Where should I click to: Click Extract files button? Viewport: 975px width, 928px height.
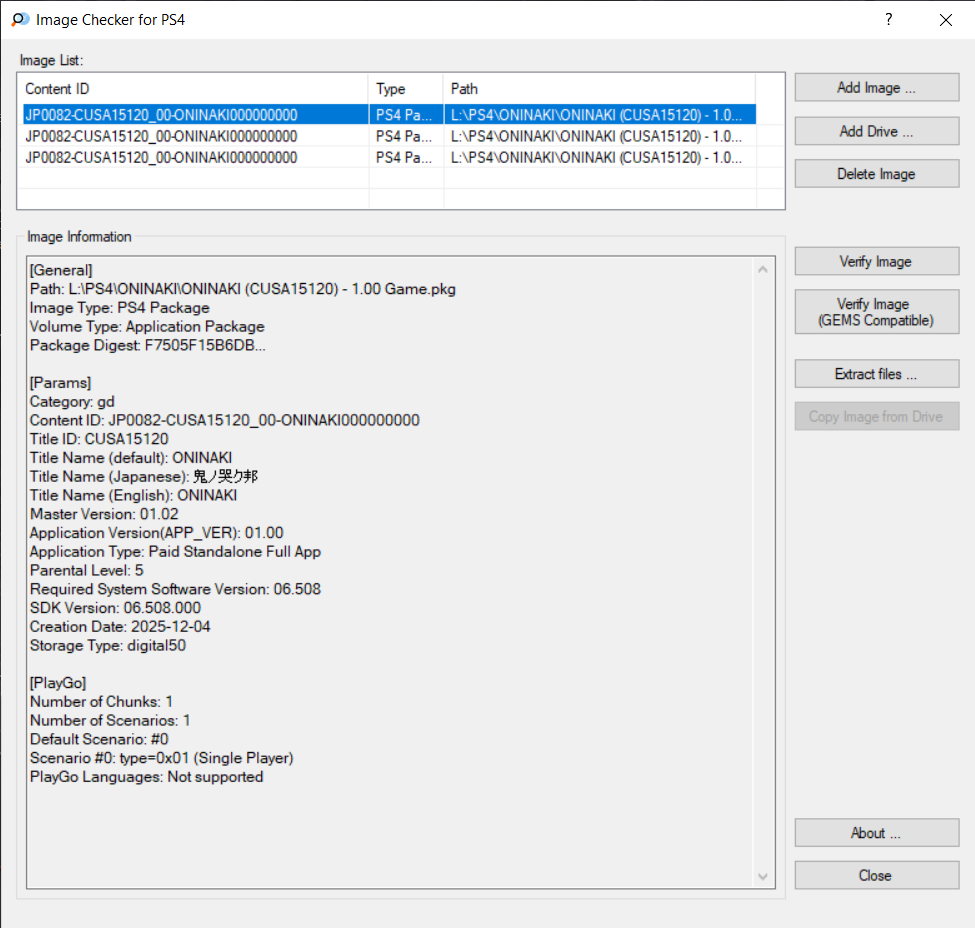pos(876,374)
